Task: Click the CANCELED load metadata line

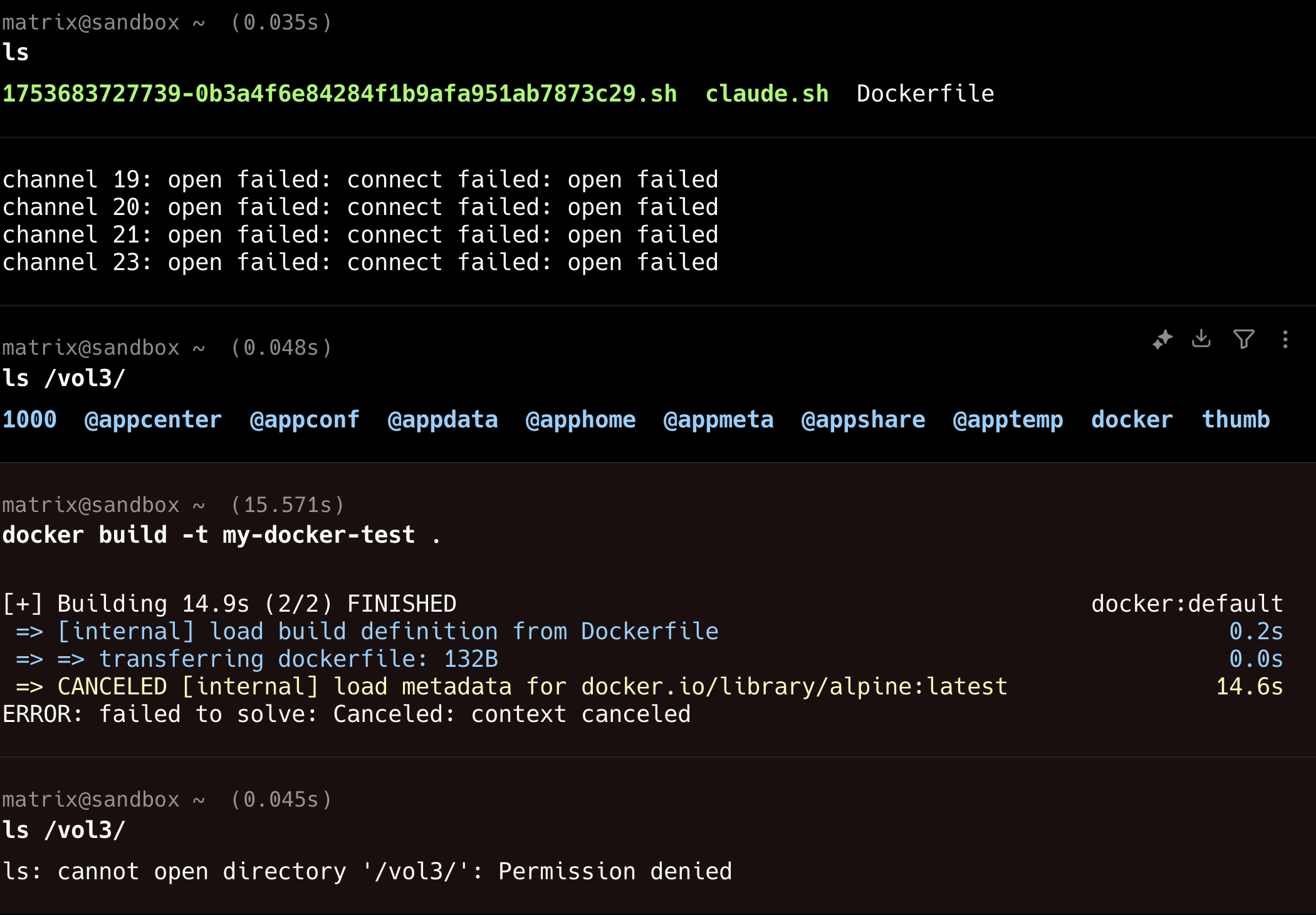Action: 531,687
